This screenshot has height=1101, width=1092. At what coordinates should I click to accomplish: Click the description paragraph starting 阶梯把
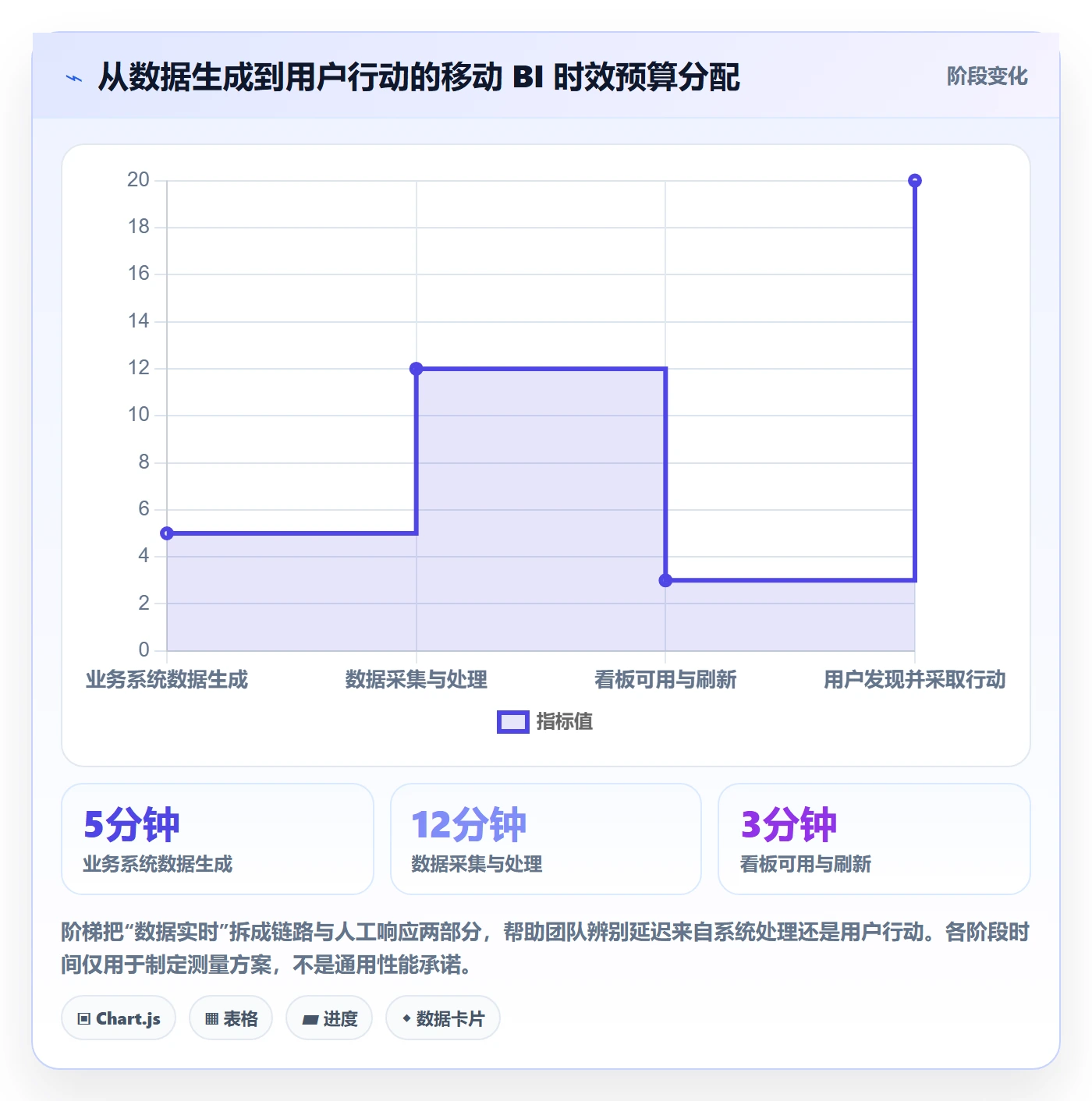point(545,948)
